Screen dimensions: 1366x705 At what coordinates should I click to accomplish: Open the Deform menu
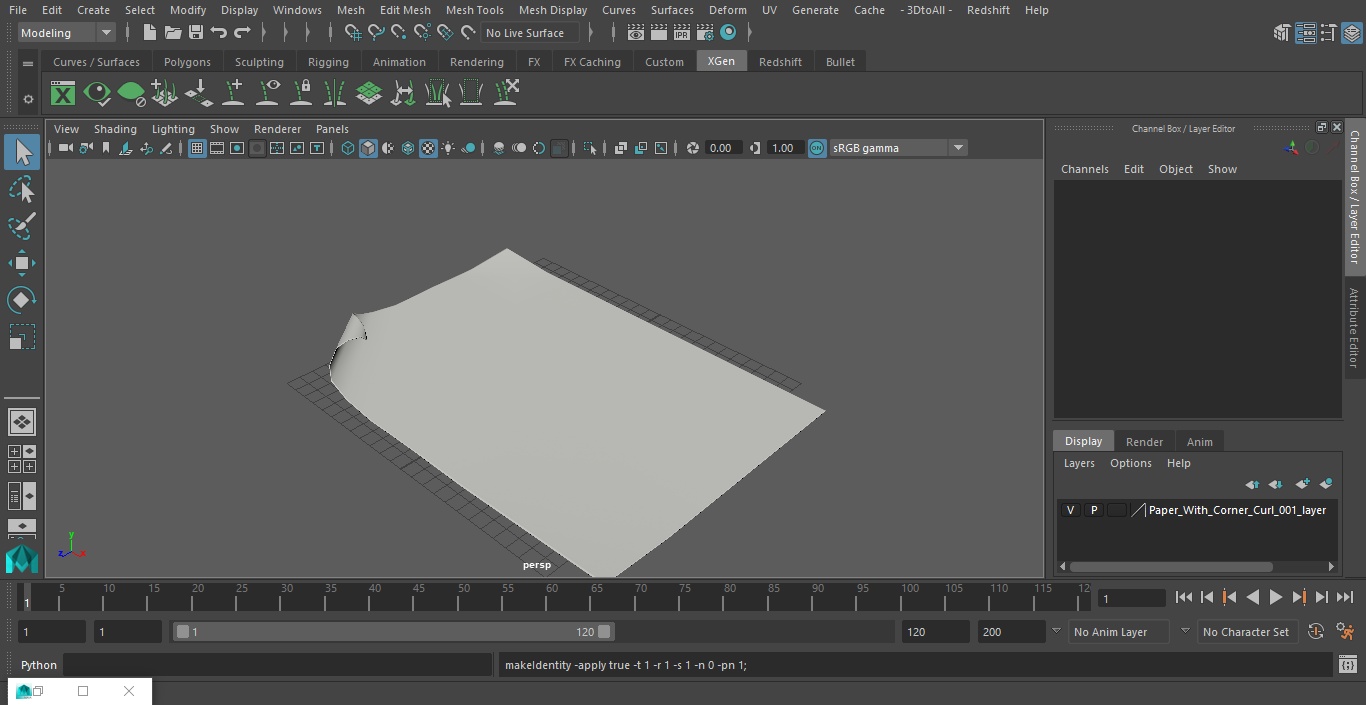(727, 10)
